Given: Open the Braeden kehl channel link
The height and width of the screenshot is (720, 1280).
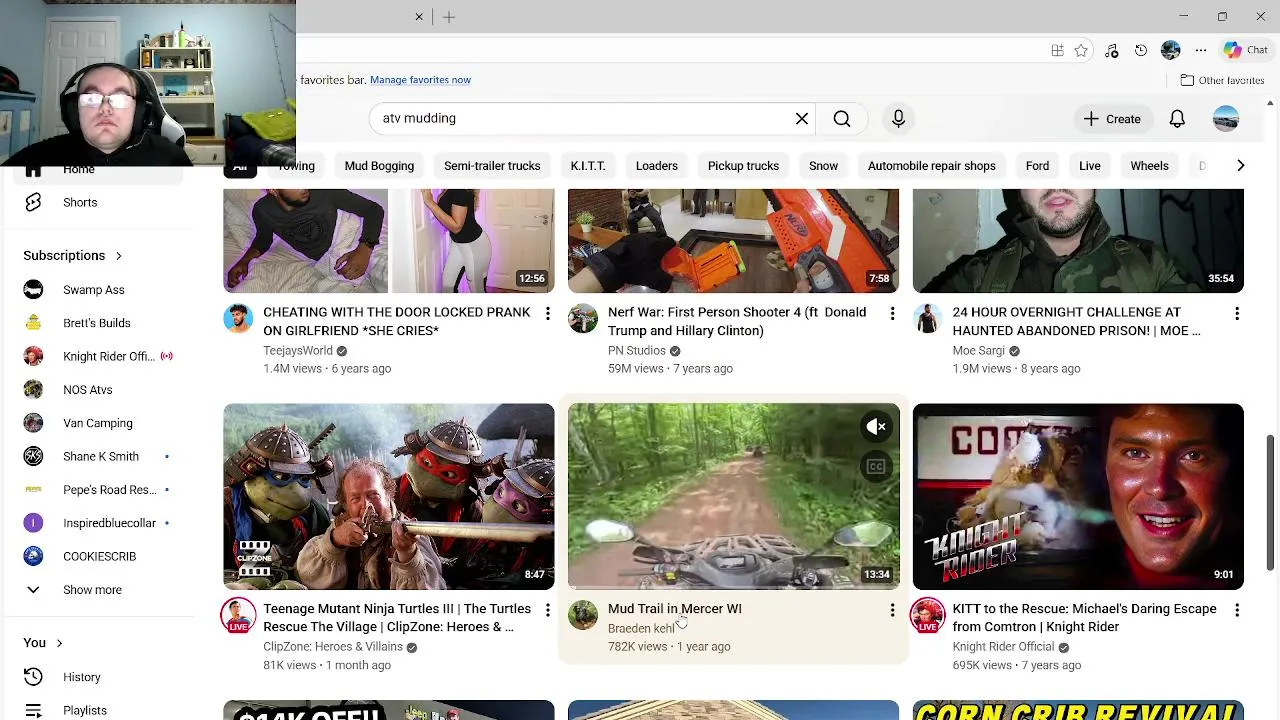Looking at the screenshot, I should pyautogui.click(x=641, y=628).
